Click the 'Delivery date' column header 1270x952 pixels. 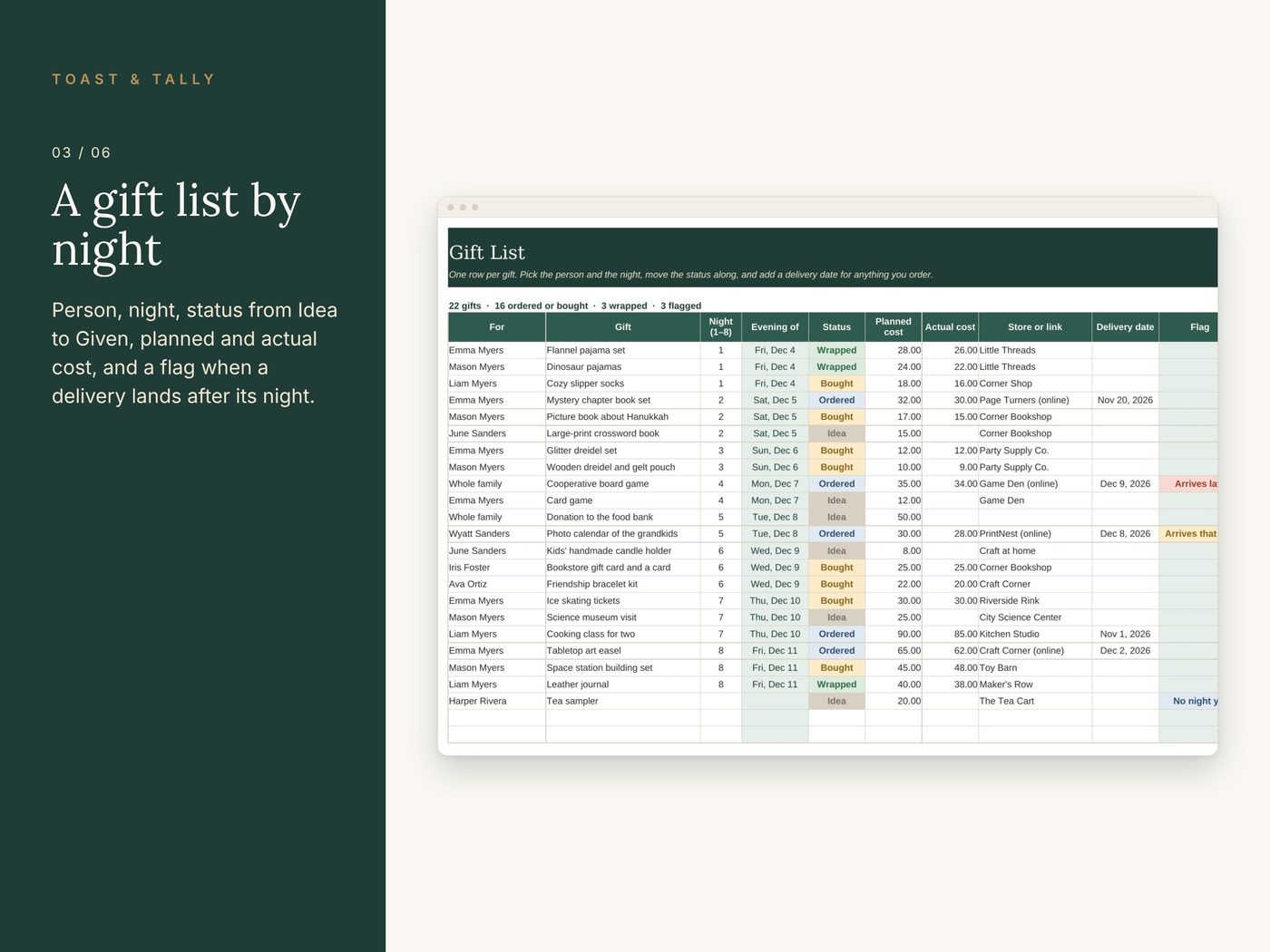pyautogui.click(x=1125, y=327)
